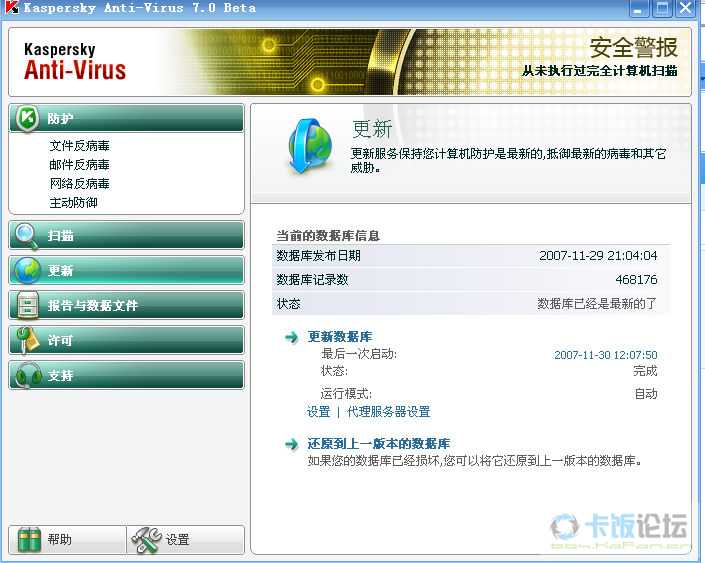The image size is (705, 563).
Task: Click the headset support icon
Action: click(x=27, y=375)
